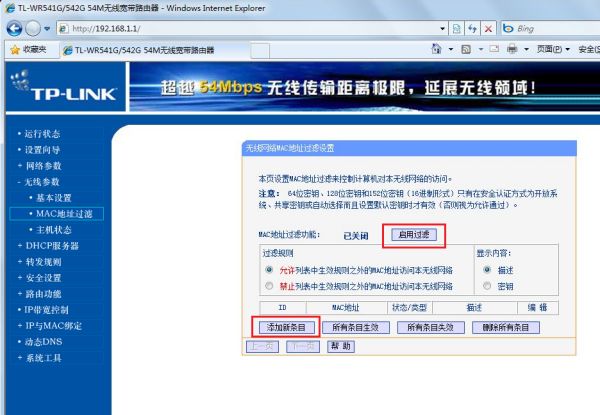Click the Bing search box

[x=550, y=29]
